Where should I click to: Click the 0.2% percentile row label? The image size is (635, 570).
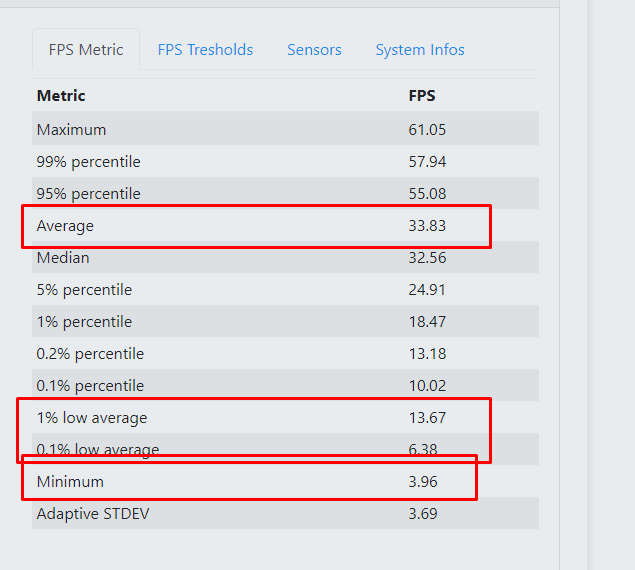tap(90, 354)
